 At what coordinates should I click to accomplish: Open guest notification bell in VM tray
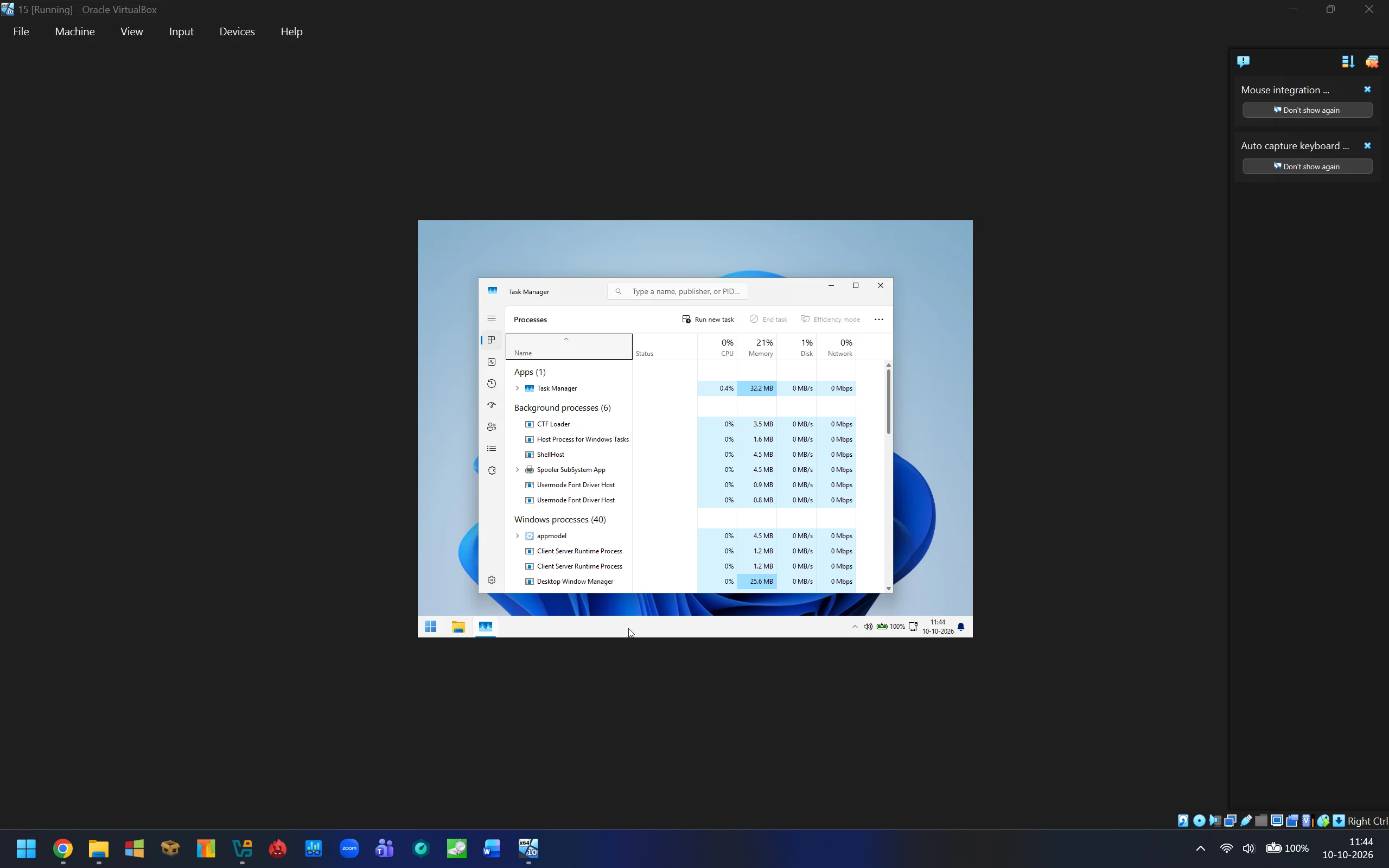961,627
